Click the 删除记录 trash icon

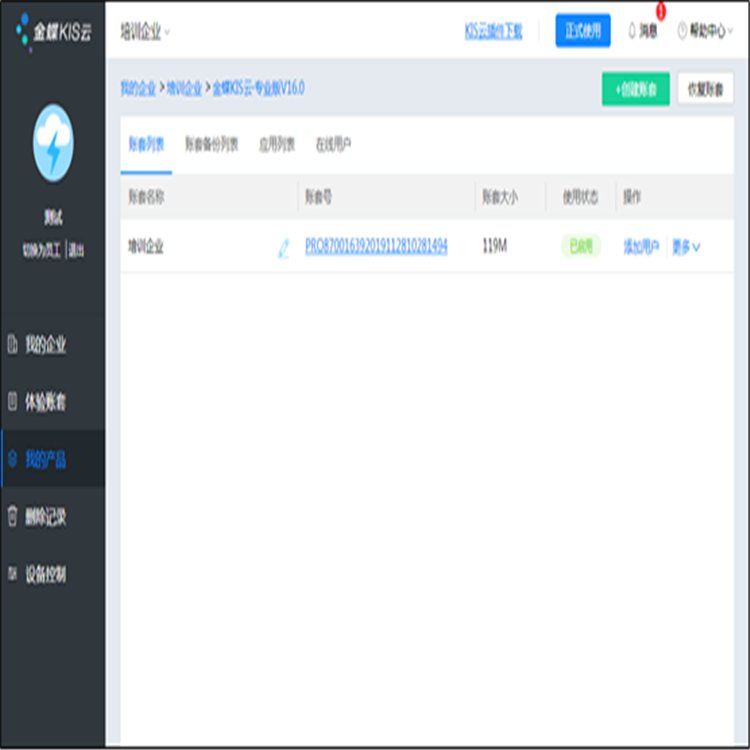pos(12,516)
